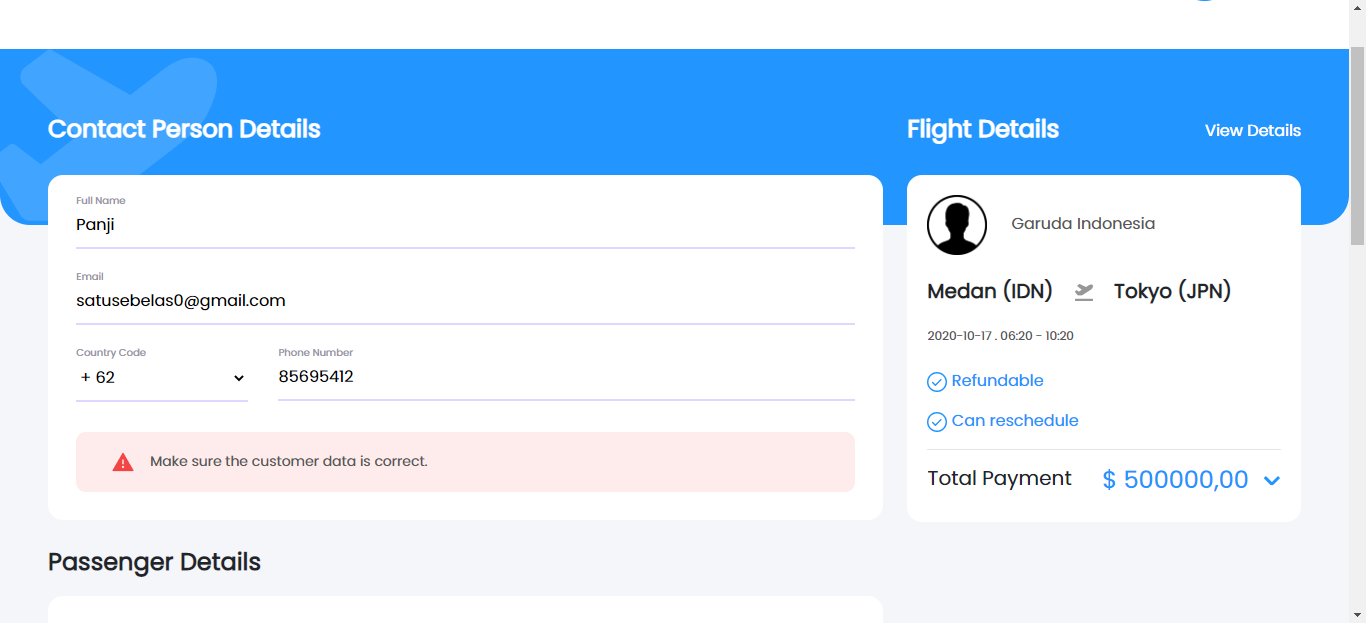Click the checkmark icon beside Can reschedule
The width and height of the screenshot is (1366, 623).
click(937, 421)
